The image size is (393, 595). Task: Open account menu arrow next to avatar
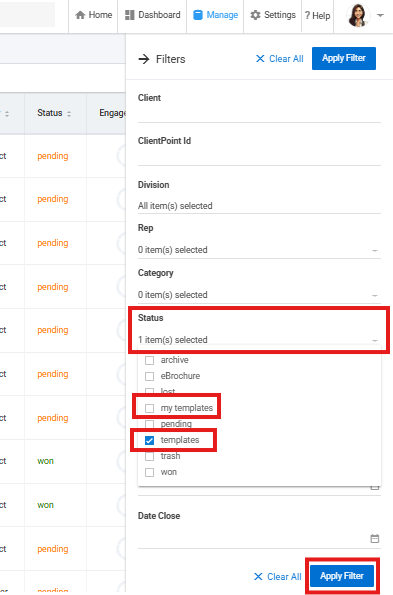(x=380, y=16)
